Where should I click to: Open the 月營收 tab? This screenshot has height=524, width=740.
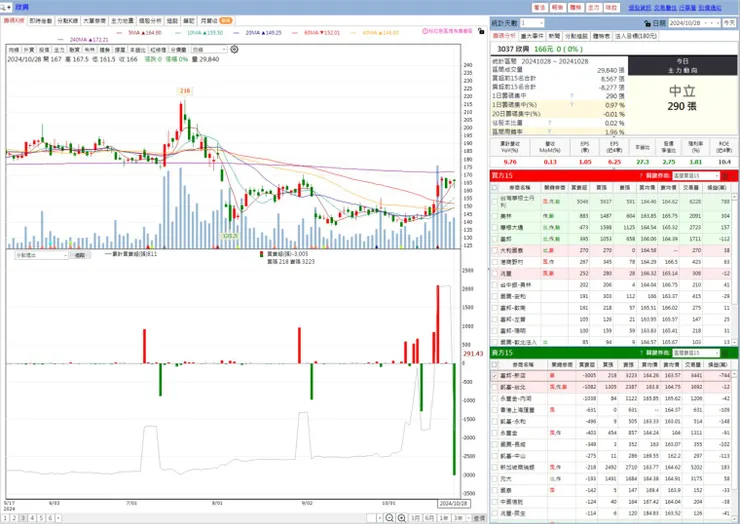pos(216,21)
